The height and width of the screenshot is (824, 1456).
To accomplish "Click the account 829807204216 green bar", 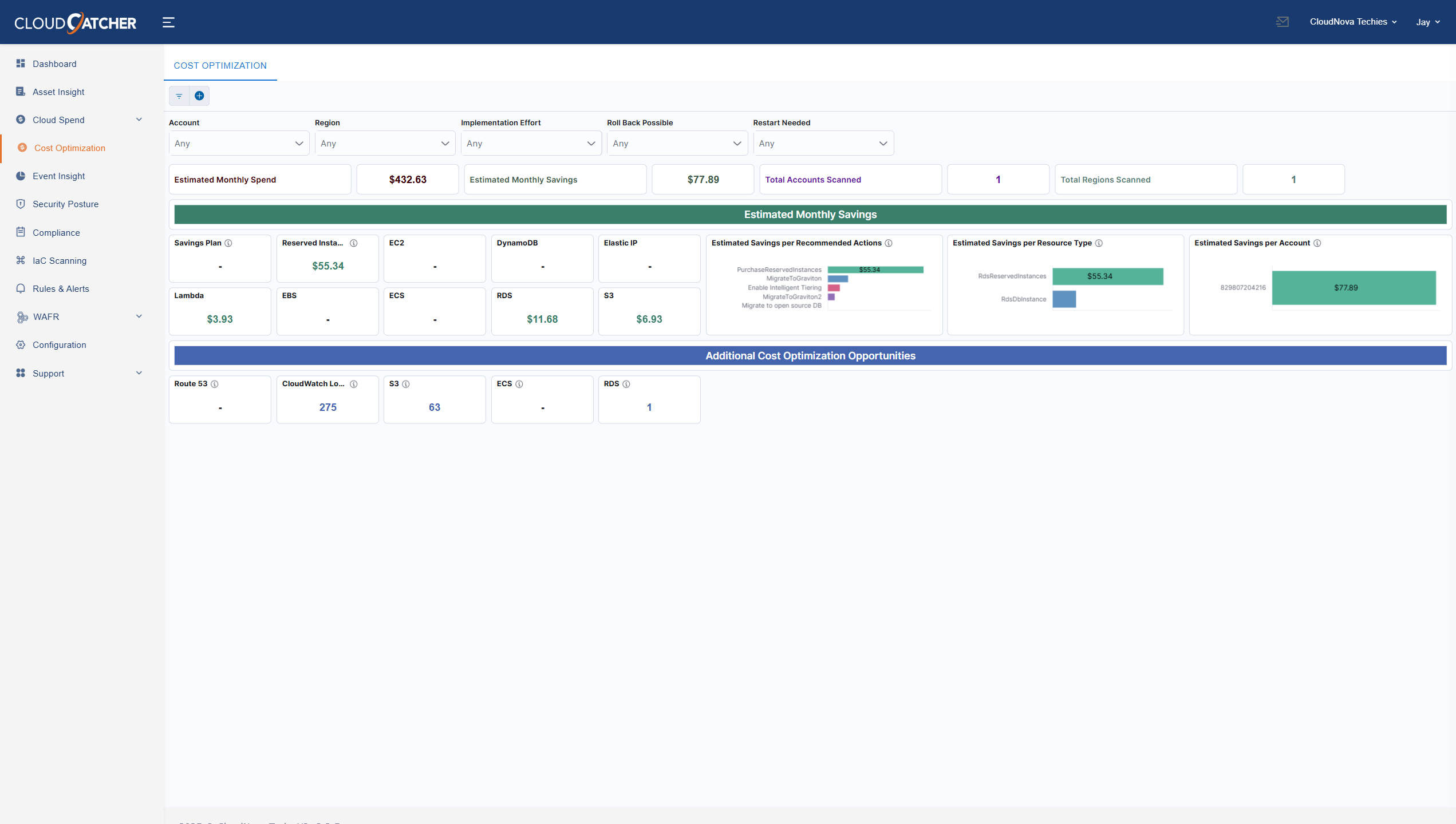I will (1354, 287).
